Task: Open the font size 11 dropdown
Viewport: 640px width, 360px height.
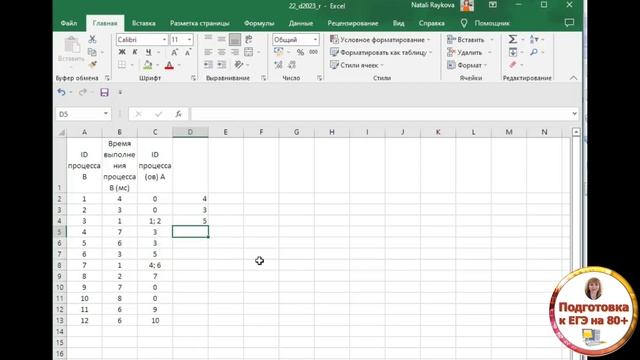Action: pyautogui.click(x=189, y=40)
